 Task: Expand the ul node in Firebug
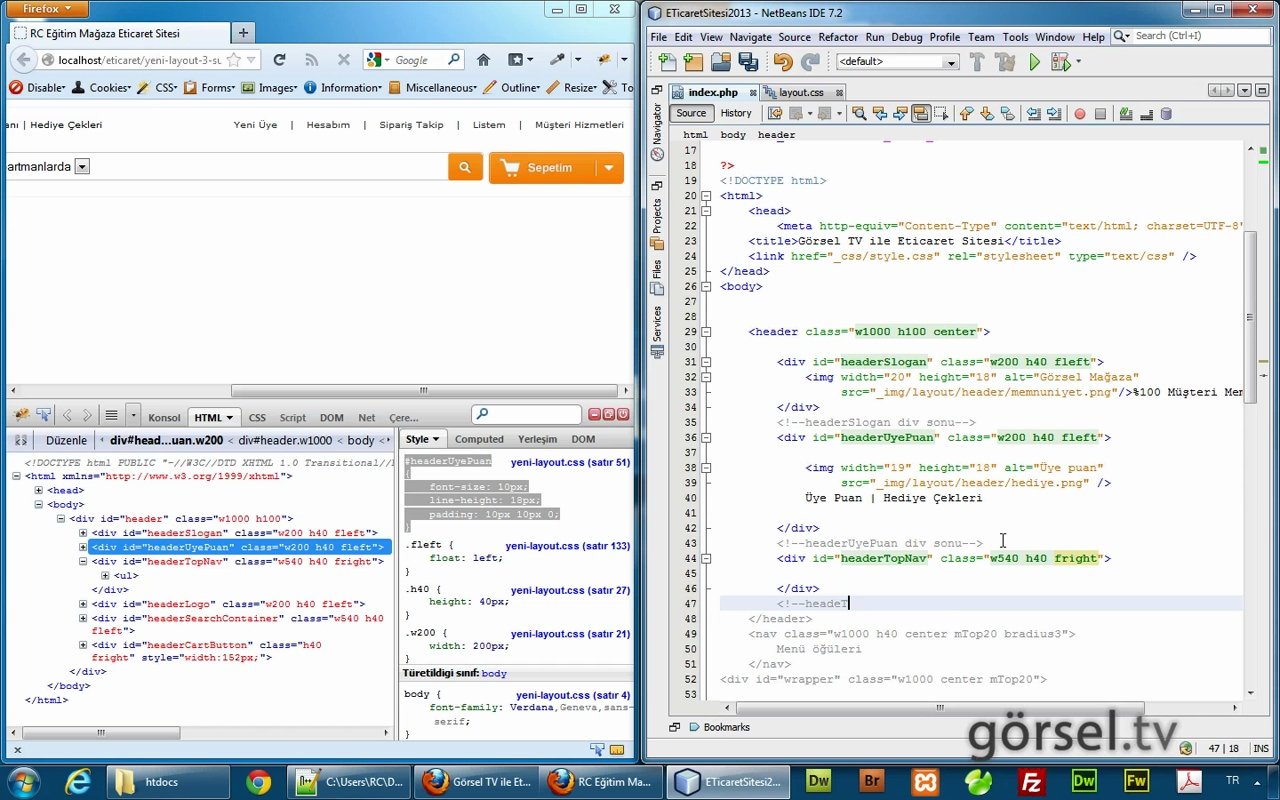[105, 576]
